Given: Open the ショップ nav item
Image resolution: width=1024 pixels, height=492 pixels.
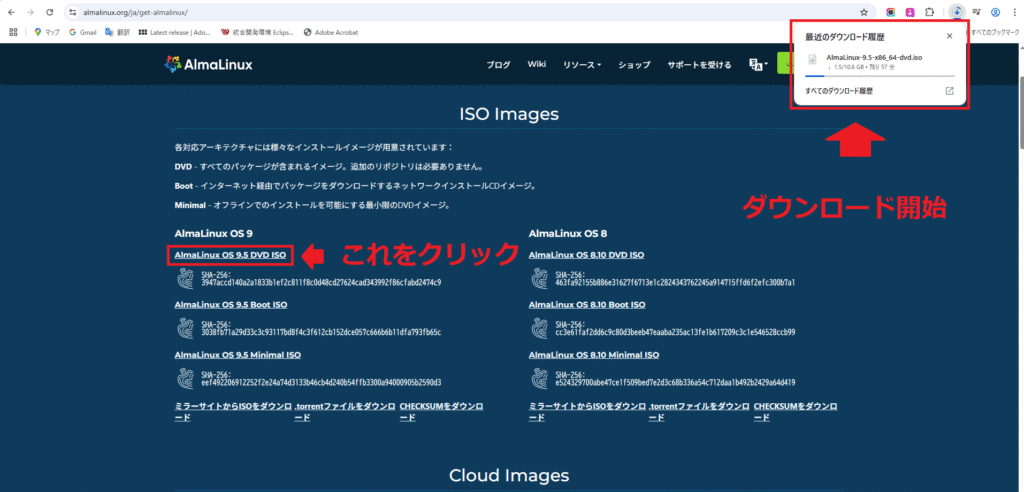Looking at the screenshot, I should tap(634, 65).
